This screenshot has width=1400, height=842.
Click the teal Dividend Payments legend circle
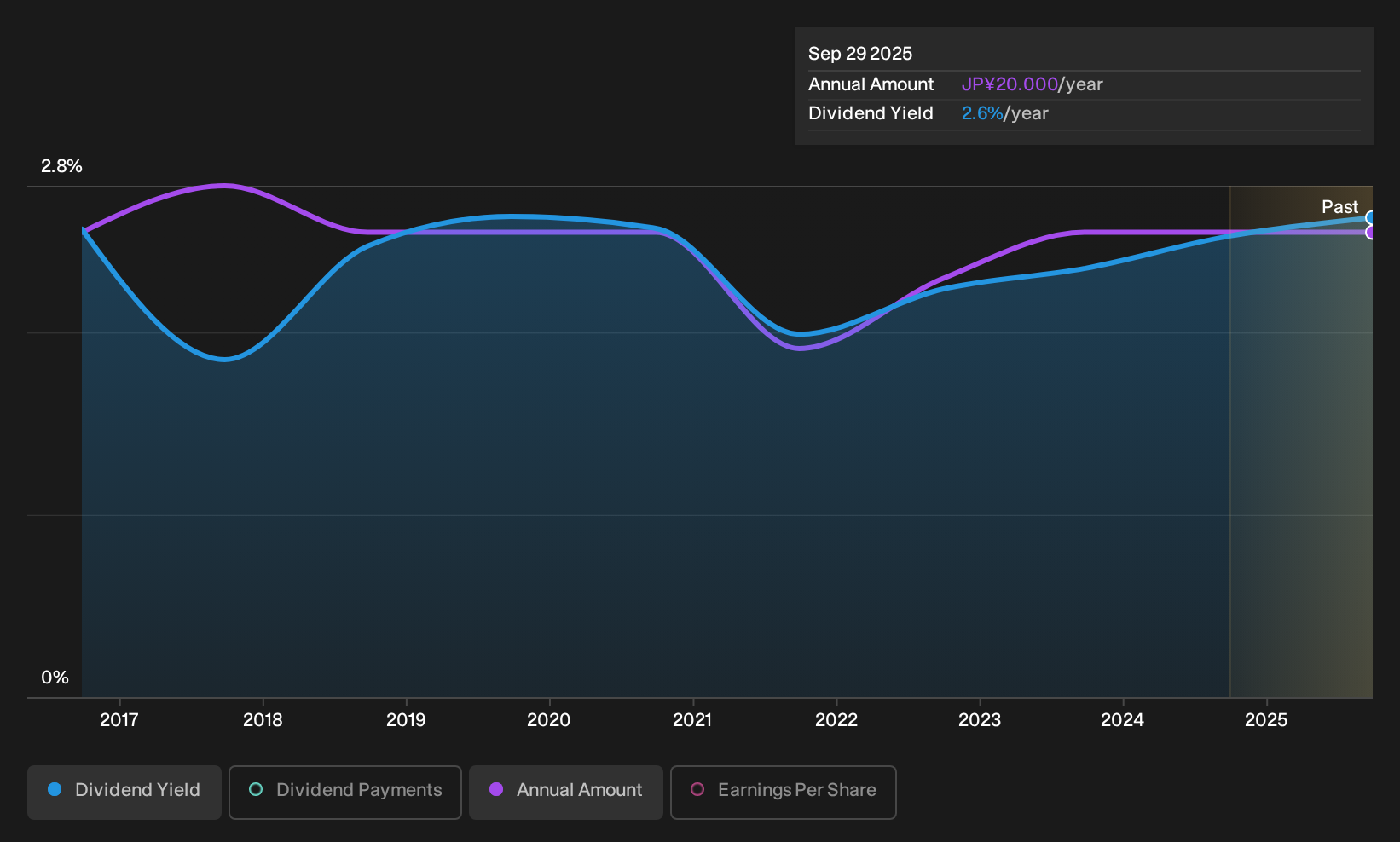coord(256,790)
